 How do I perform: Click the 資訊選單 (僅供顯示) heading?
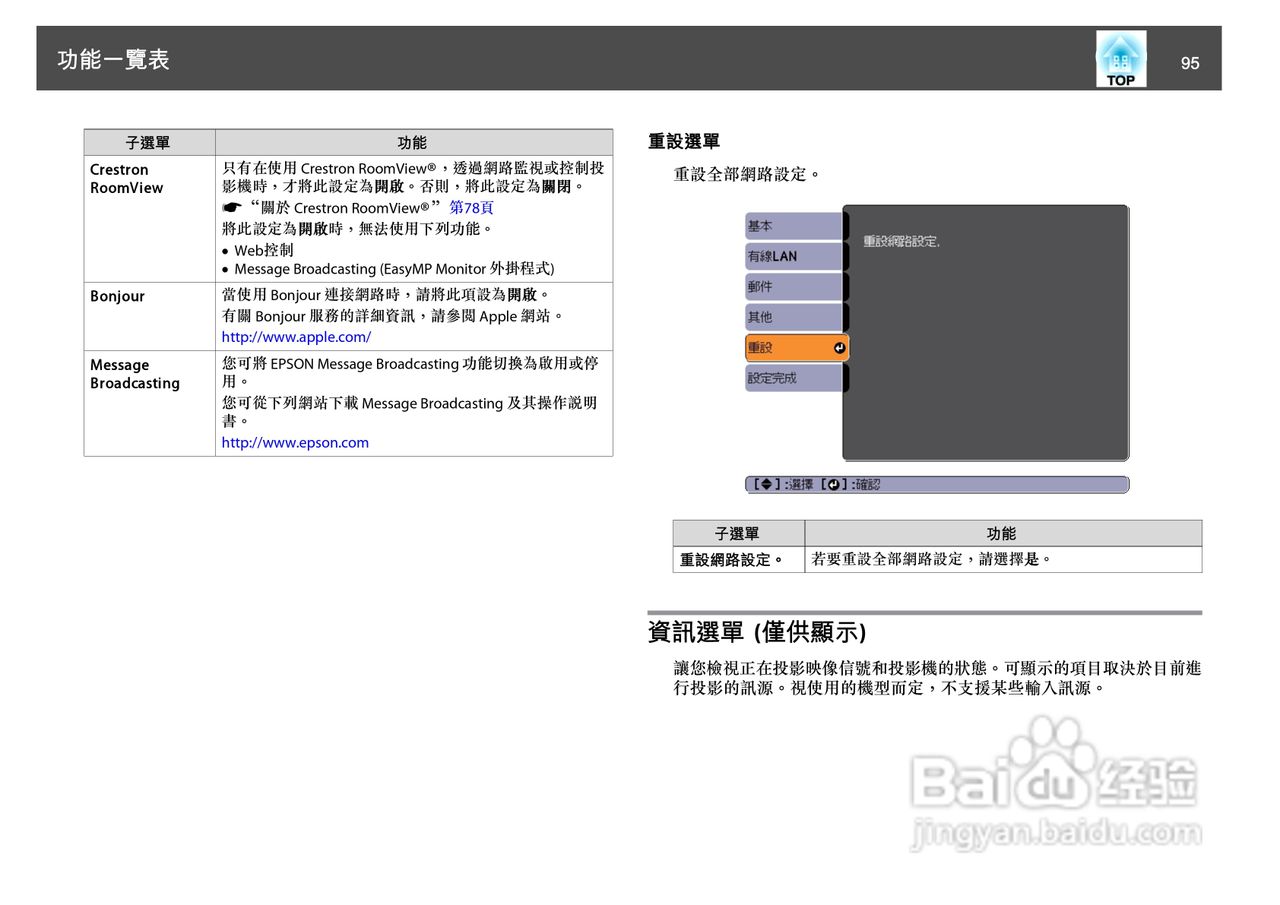[x=757, y=632]
